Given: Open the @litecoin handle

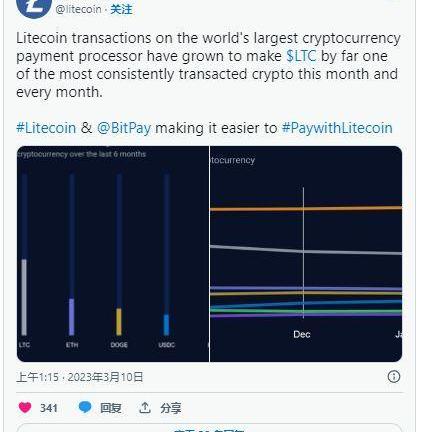Looking at the screenshot, I should (78, 9).
